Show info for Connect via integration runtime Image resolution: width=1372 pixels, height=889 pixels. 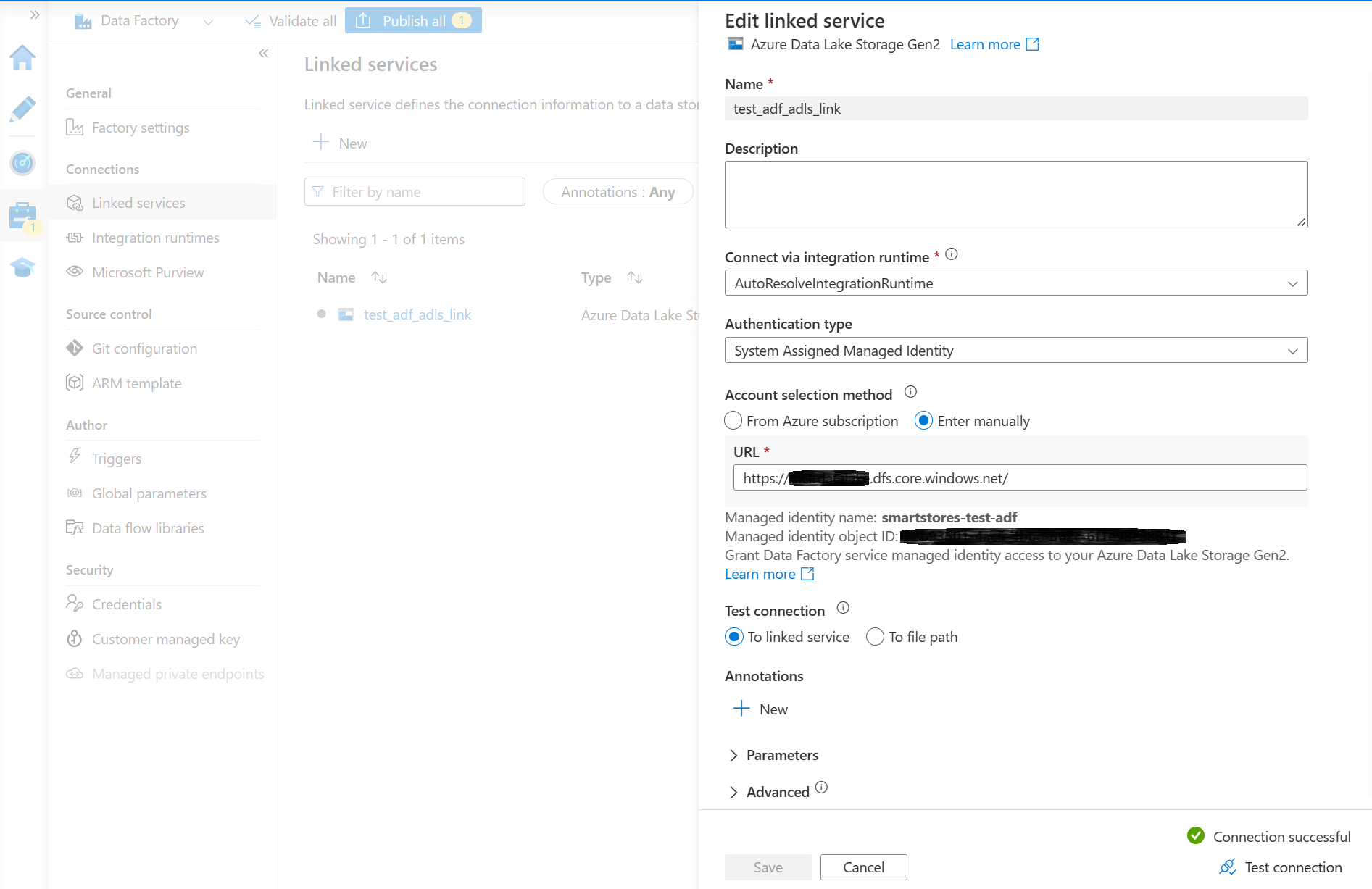tap(952, 254)
